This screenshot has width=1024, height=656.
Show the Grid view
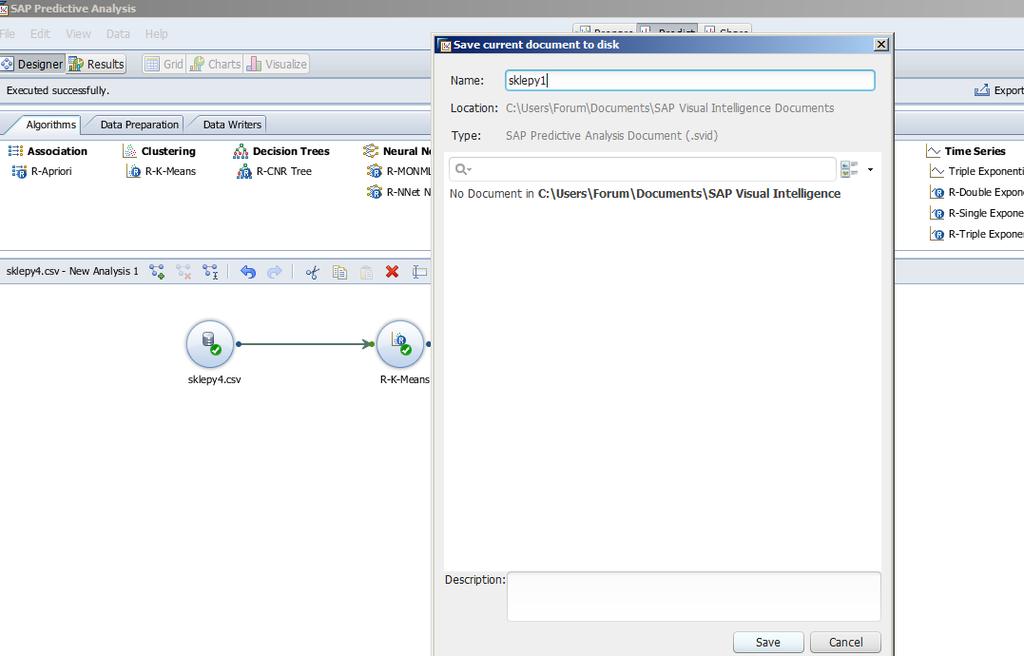pos(164,64)
